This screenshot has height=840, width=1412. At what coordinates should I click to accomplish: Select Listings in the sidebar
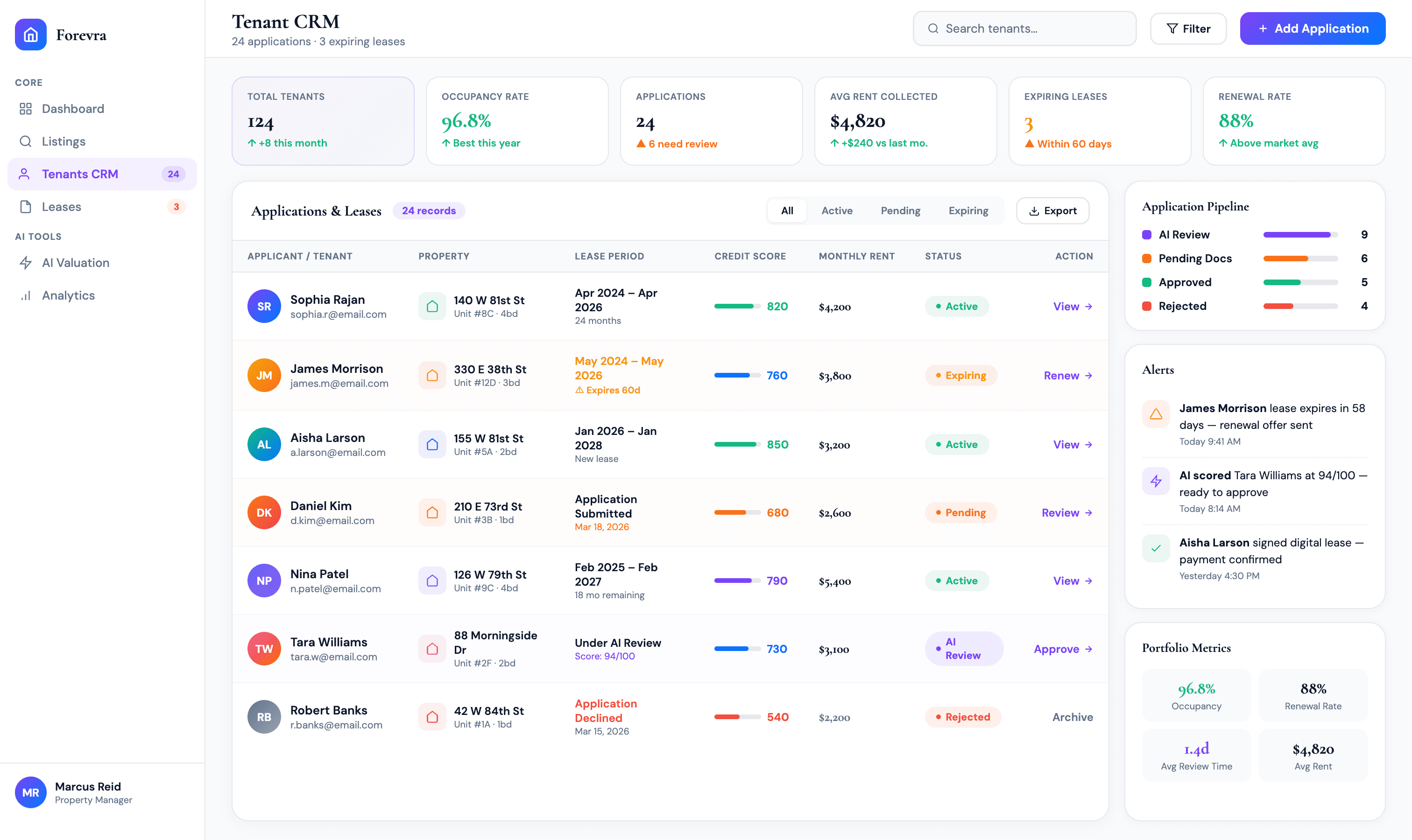click(x=64, y=141)
